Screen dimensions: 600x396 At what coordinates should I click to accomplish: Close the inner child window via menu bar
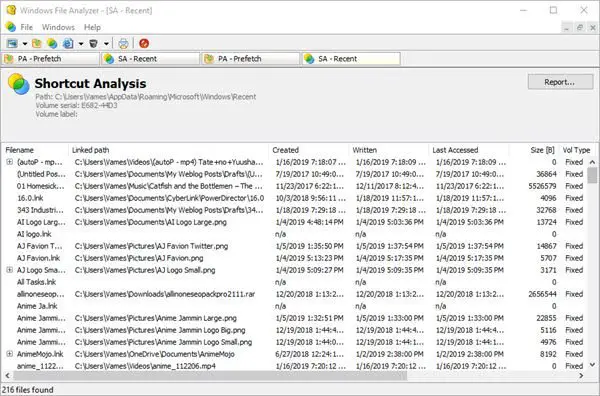(x=593, y=28)
